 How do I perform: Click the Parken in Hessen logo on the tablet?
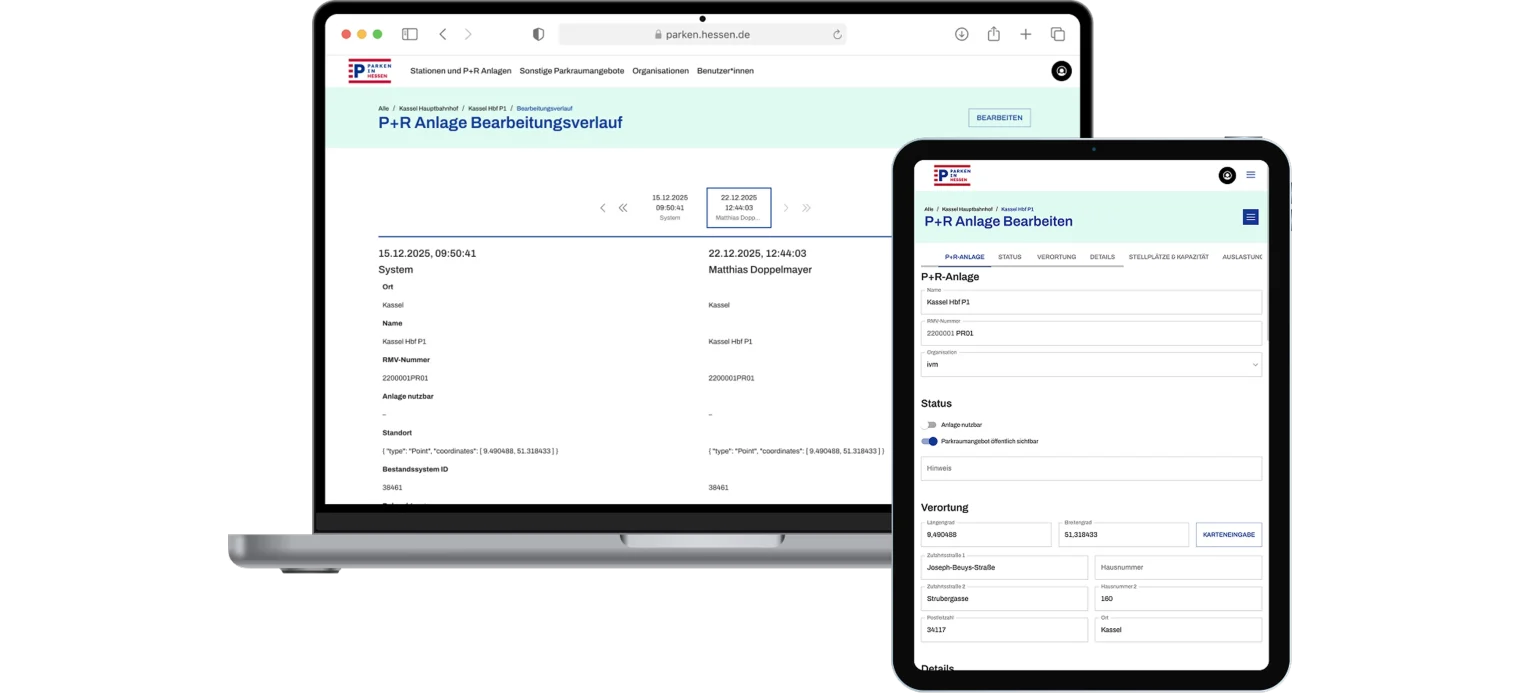coord(952,176)
